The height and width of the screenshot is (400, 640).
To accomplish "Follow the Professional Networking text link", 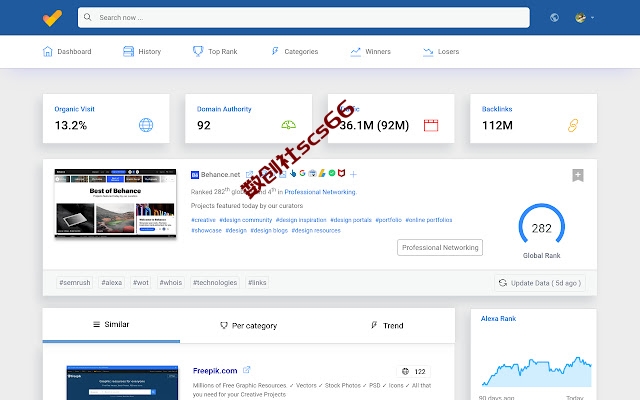I will pos(320,192).
